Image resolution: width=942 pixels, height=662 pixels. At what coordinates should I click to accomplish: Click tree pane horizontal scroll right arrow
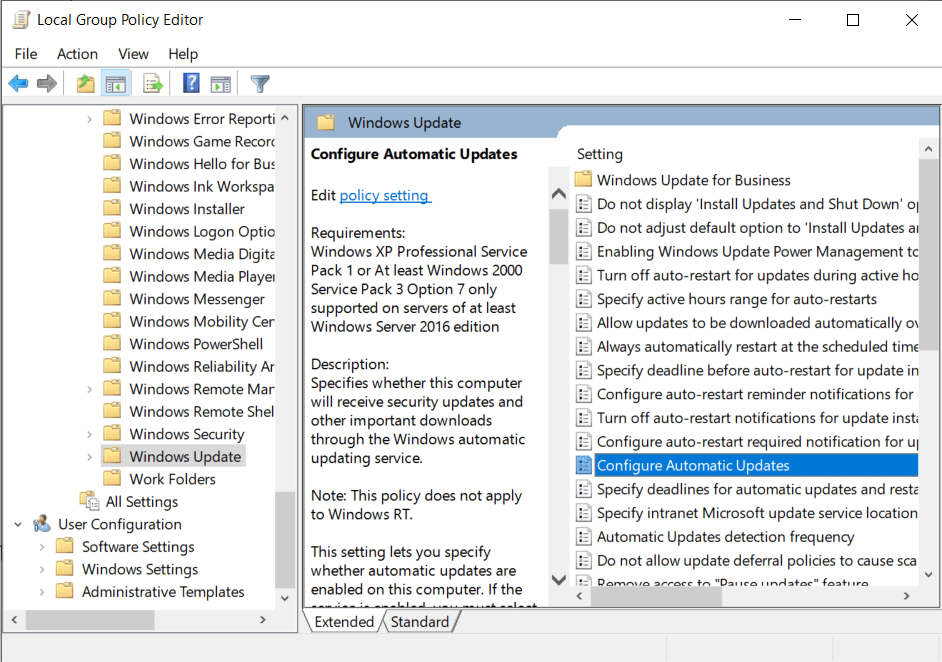click(x=263, y=619)
